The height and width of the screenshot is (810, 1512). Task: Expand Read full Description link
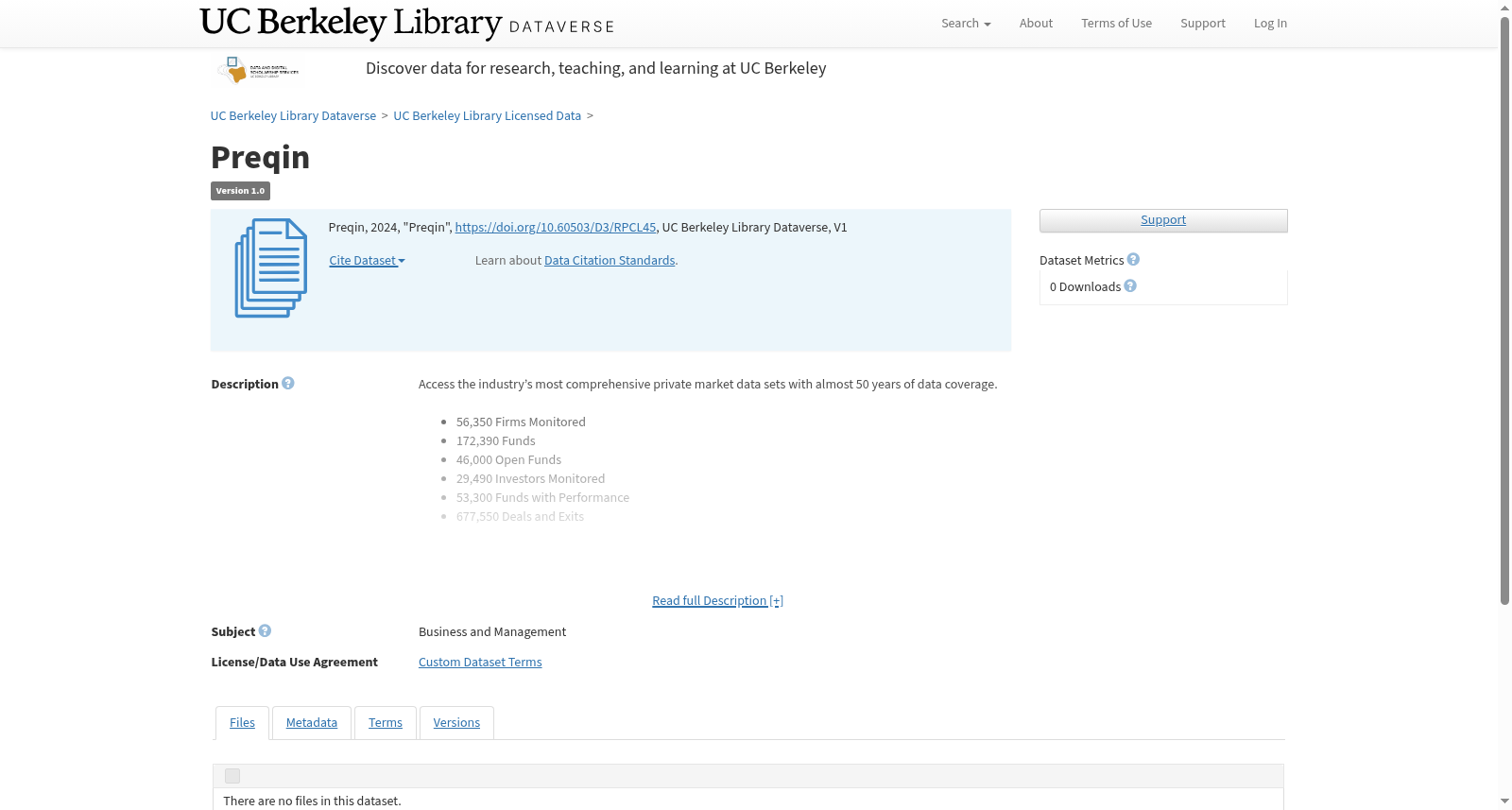[x=717, y=600]
